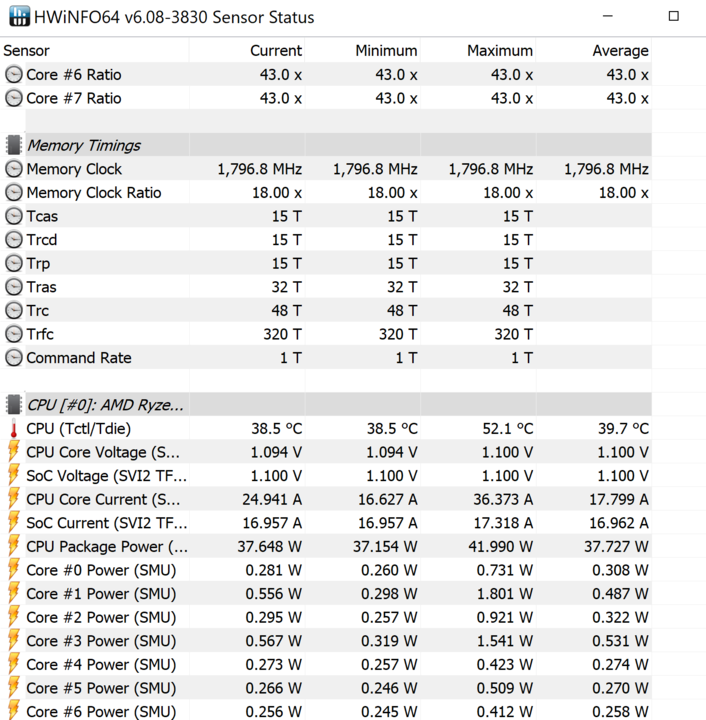Click the HWiNFO64 app icon in title bar

[x=20, y=17]
